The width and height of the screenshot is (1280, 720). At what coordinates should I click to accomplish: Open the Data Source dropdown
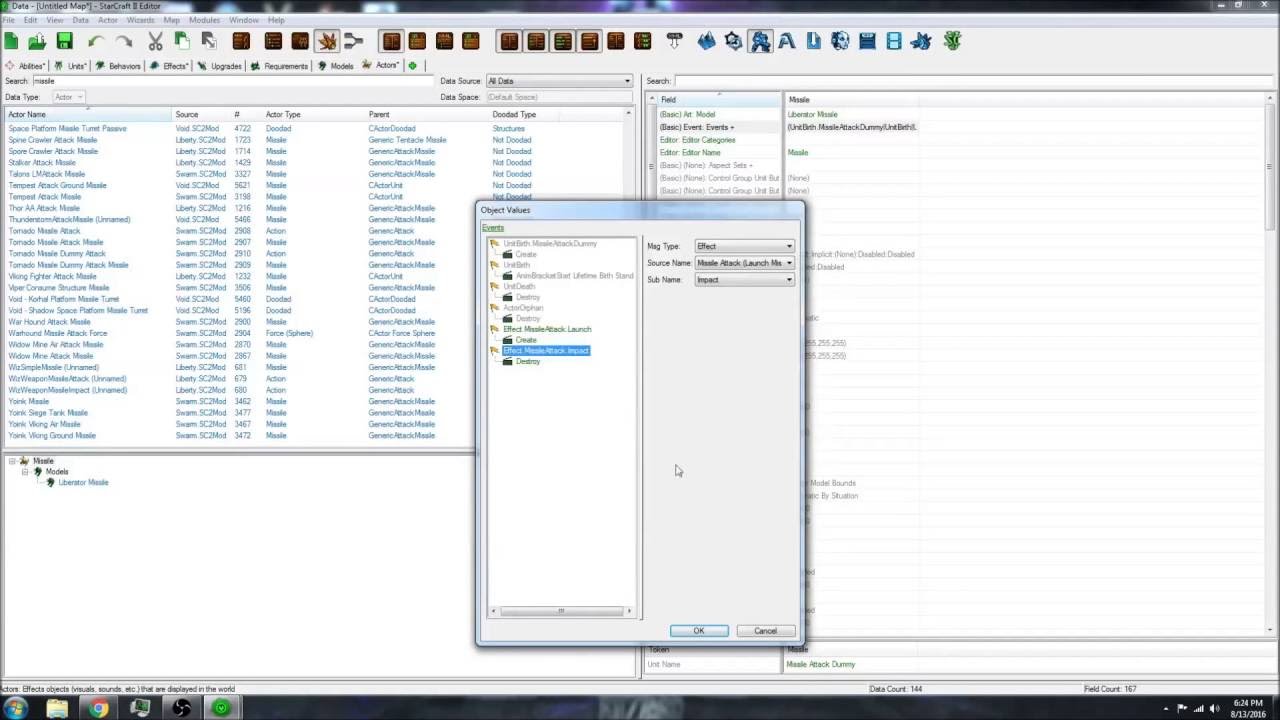pyautogui.click(x=560, y=81)
